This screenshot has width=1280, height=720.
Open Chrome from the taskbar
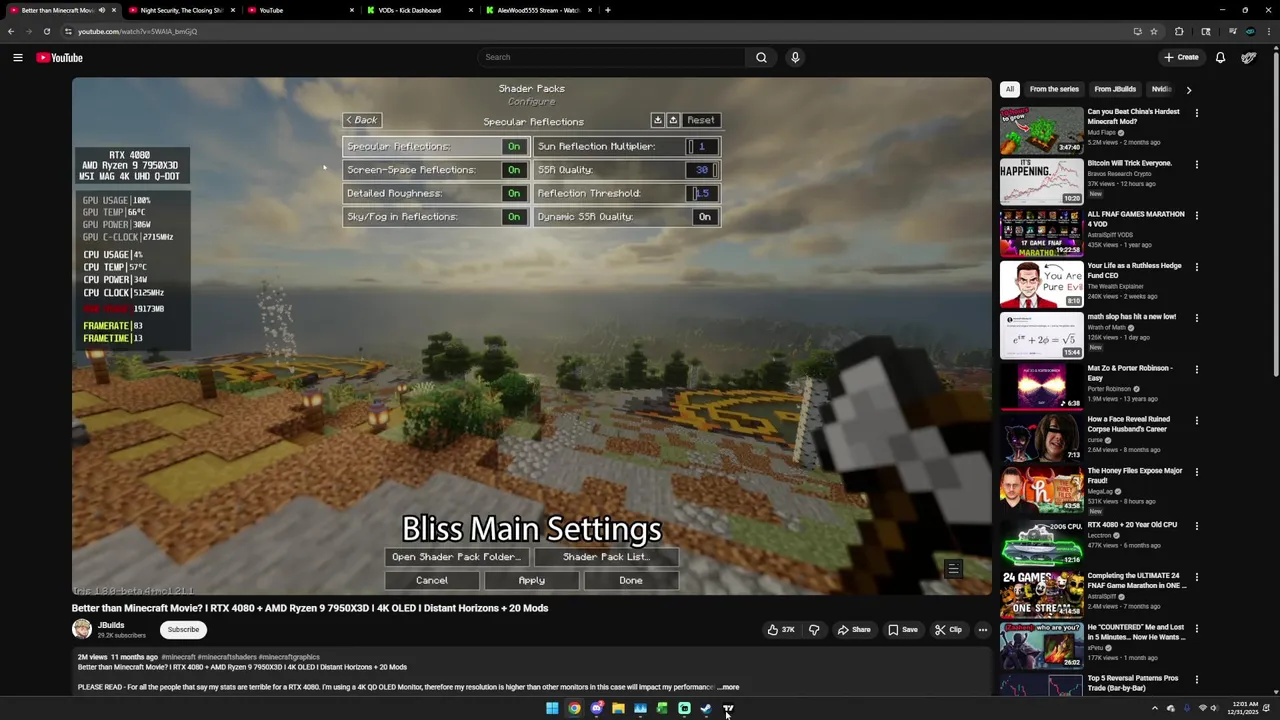[x=574, y=709]
